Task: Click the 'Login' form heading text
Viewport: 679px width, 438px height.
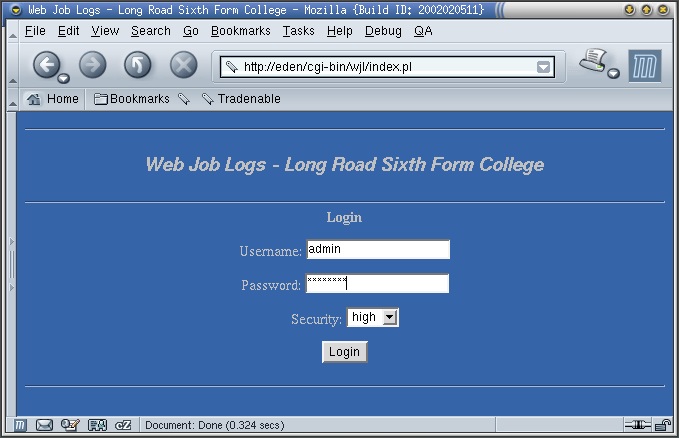Action: tap(344, 217)
